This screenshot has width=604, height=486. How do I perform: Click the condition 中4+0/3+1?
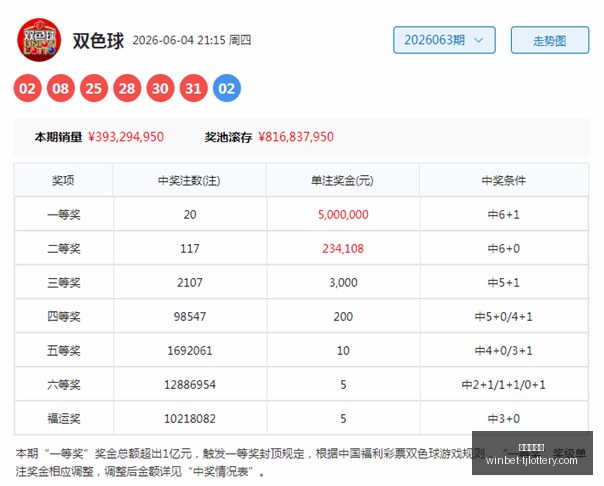click(504, 351)
